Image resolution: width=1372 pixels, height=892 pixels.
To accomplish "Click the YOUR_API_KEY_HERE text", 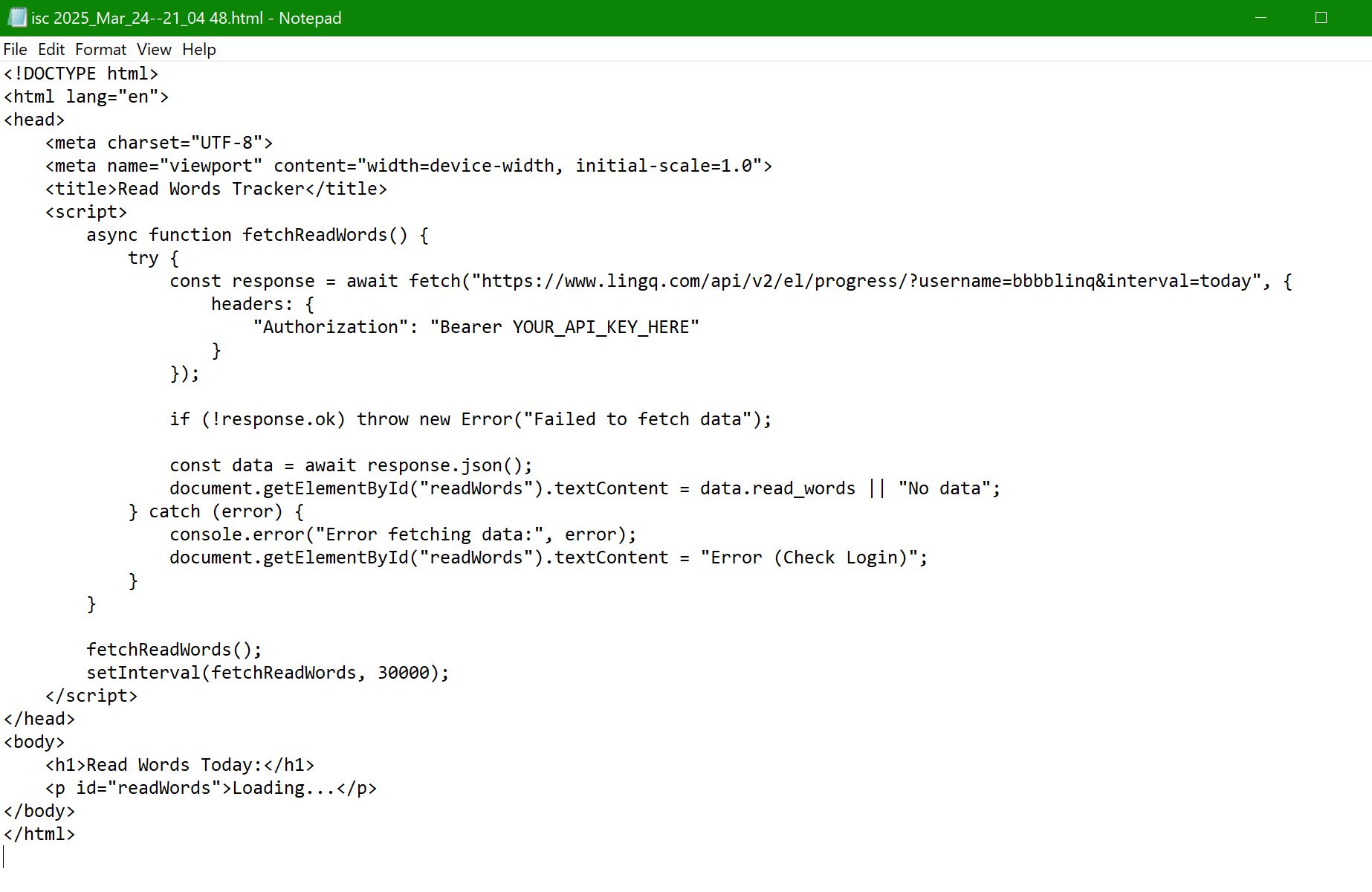I will [x=601, y=327].
